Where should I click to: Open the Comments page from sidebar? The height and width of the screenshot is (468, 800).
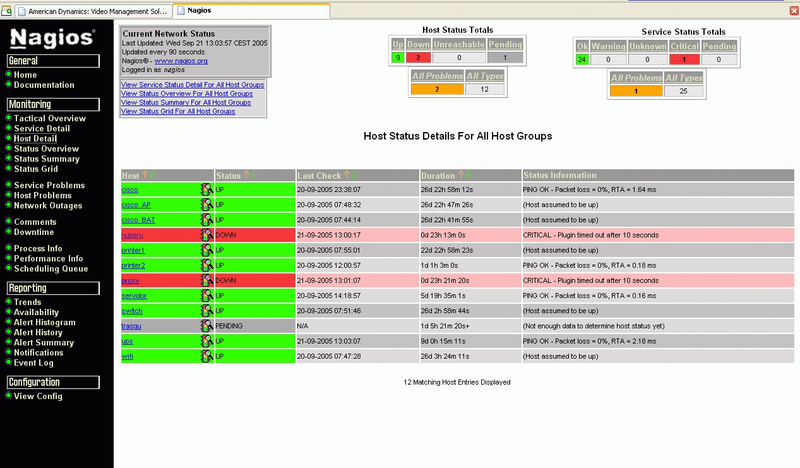(35, 222)
